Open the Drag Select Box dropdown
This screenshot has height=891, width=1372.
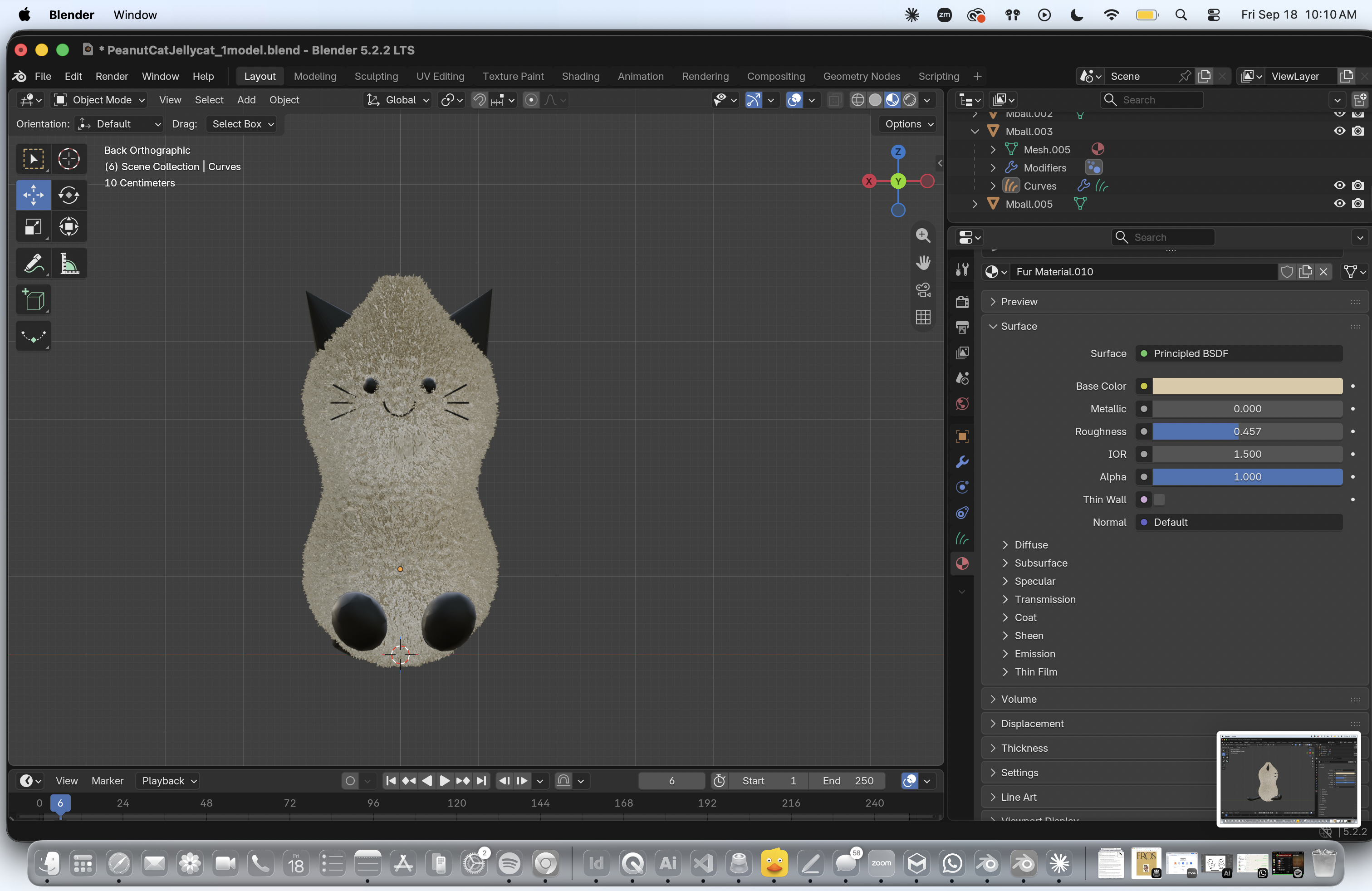pyautogui.click(x=242, y=124)
